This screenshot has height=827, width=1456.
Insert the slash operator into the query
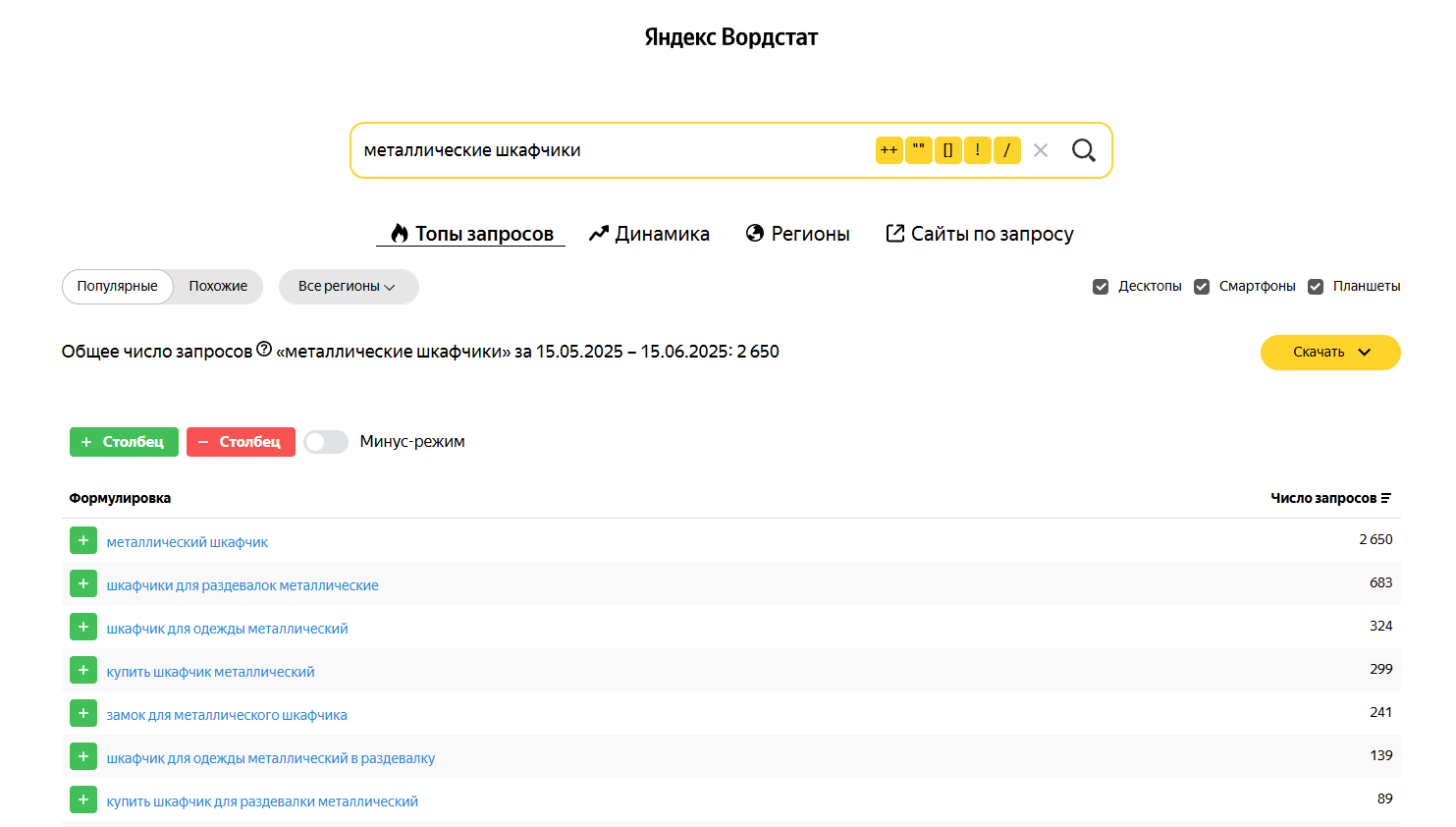(x=1006, y=150)
